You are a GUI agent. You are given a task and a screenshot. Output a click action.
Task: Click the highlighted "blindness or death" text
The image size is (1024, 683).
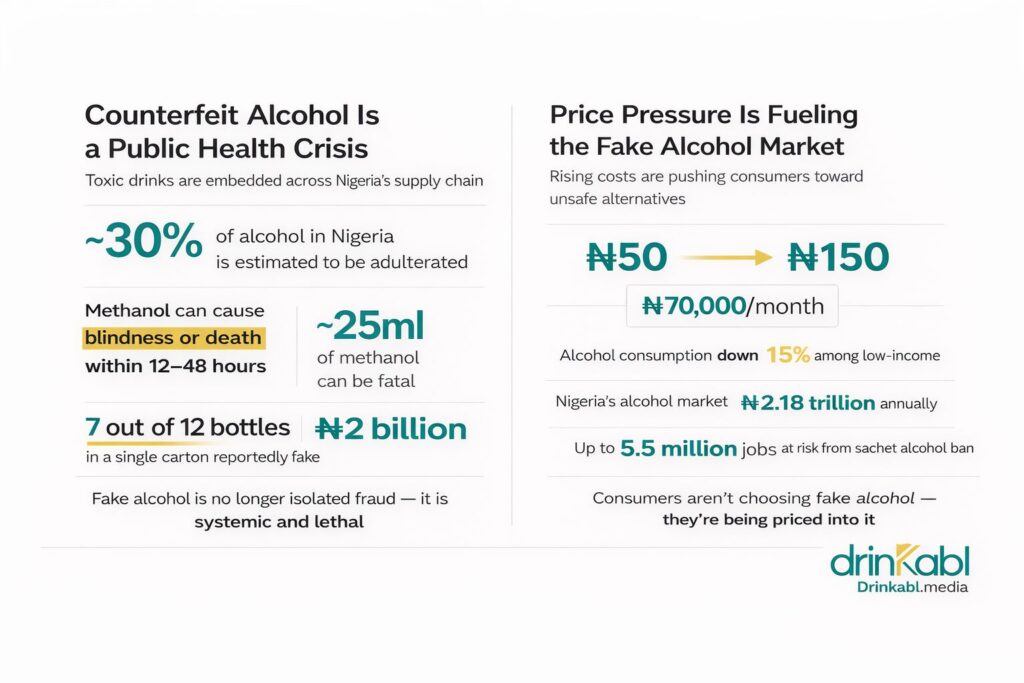(x=173, y=337)
